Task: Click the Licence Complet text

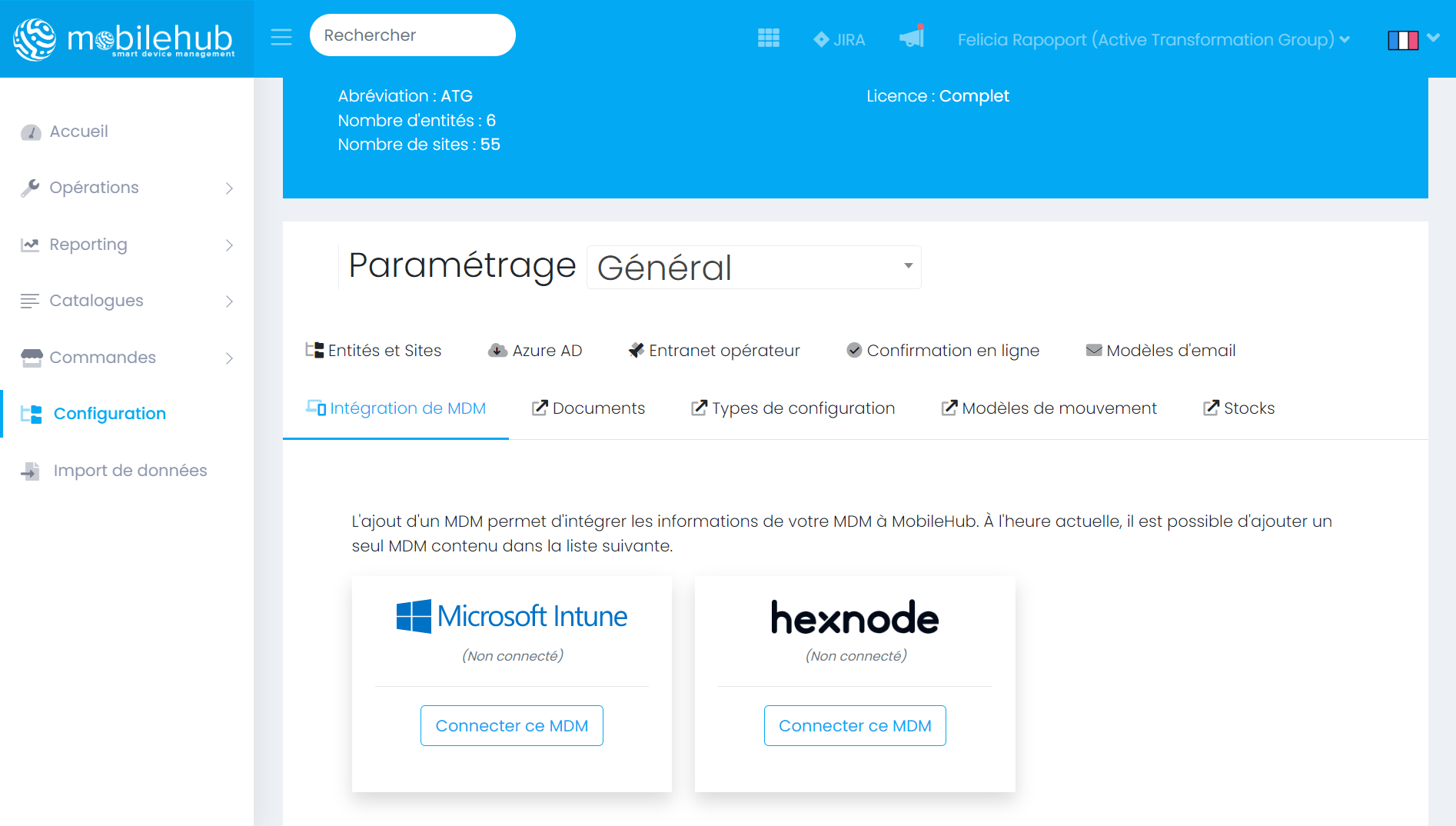Action: click(938, 96)
